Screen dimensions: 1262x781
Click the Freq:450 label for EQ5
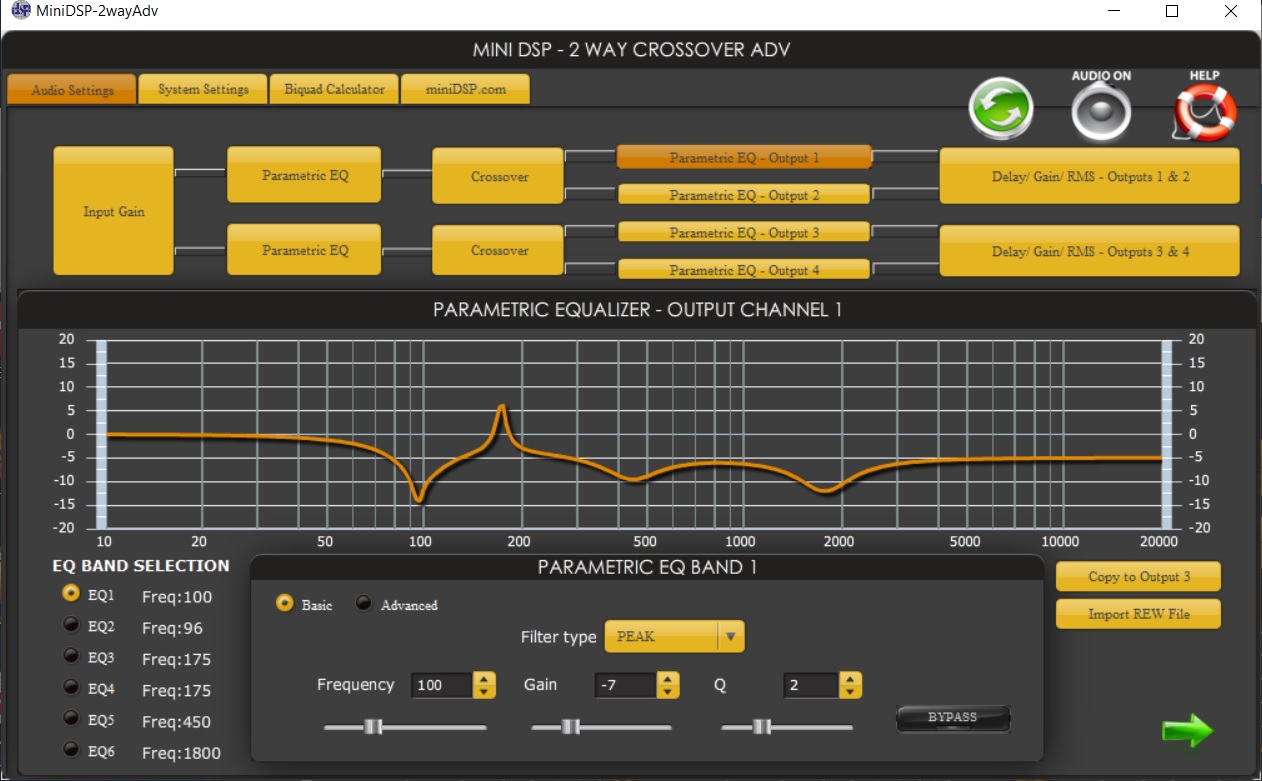[x=177, y=721]
